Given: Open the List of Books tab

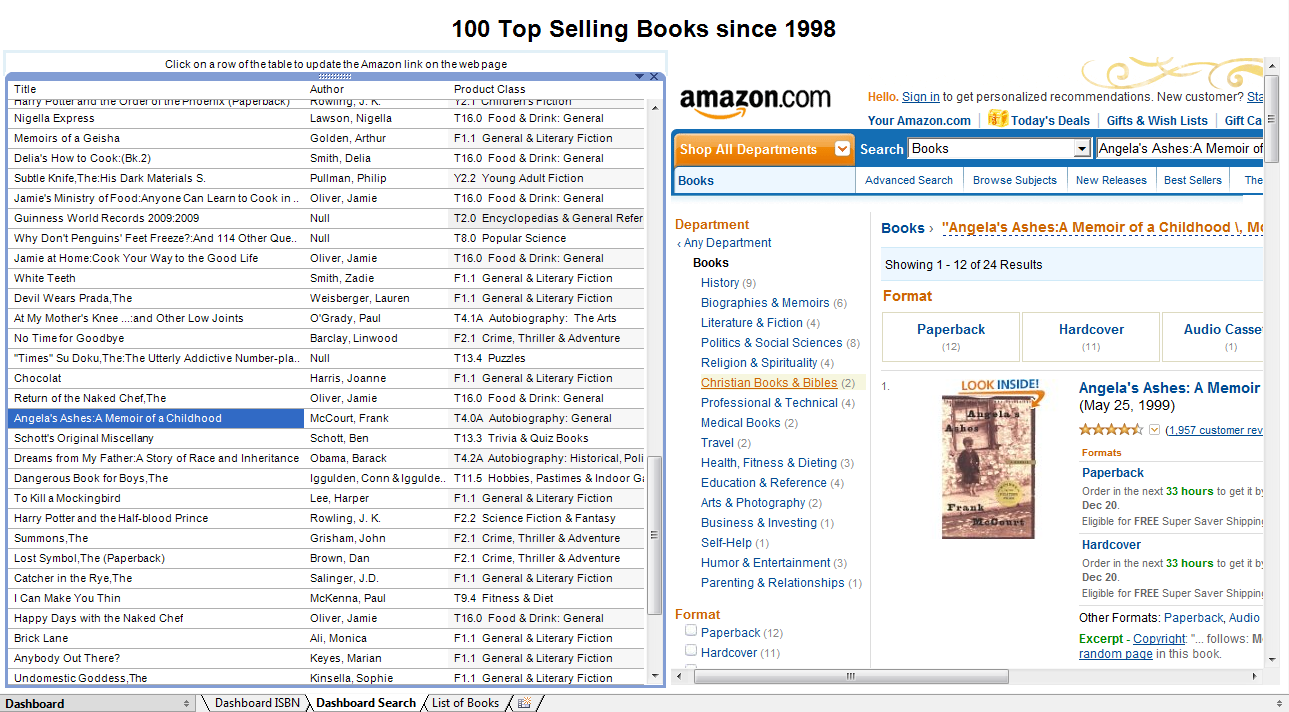Looking at the screenshot, I should point(465,703).
